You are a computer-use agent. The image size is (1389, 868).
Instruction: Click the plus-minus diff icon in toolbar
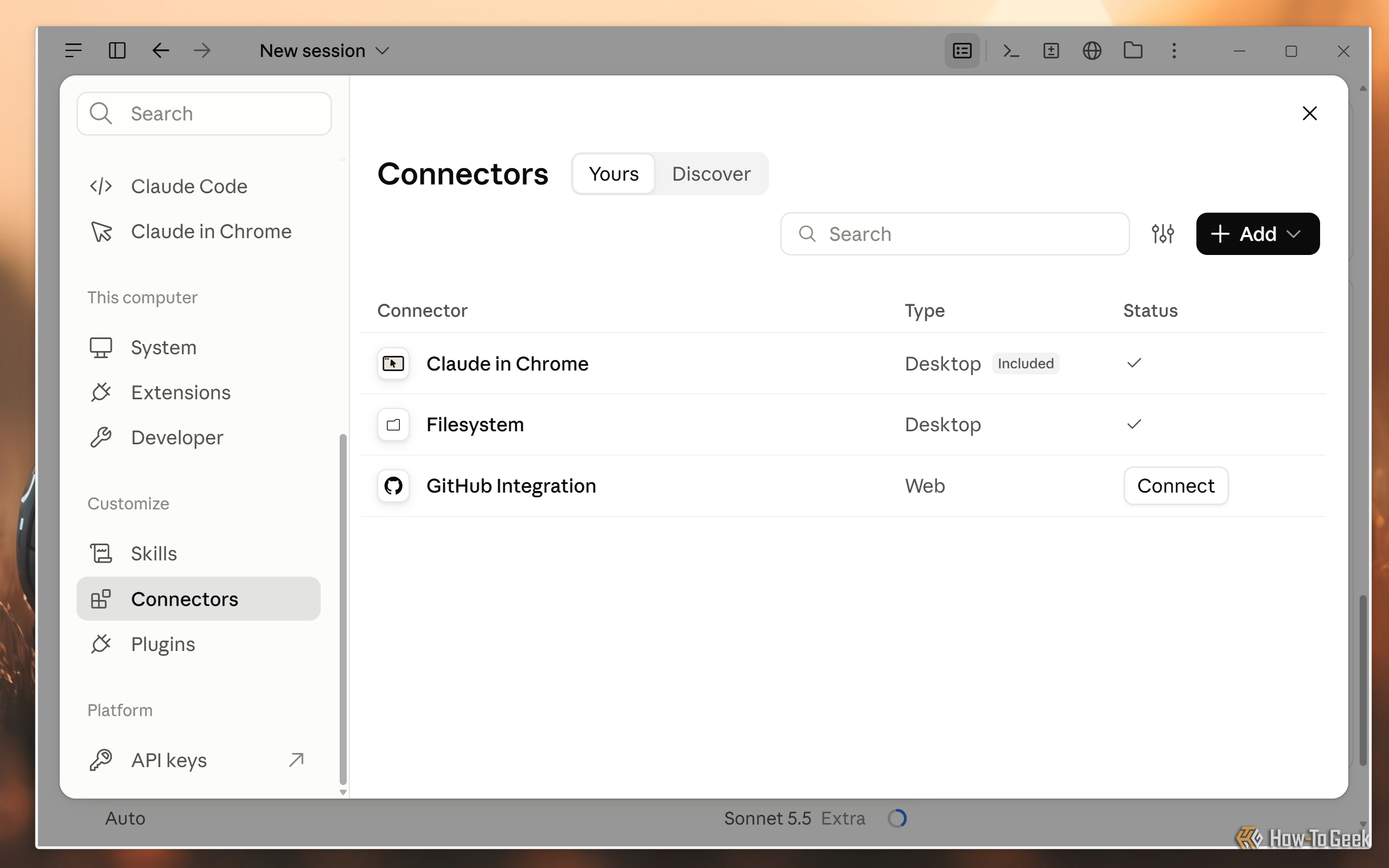pyautogui.click(x=1051, y=50)
